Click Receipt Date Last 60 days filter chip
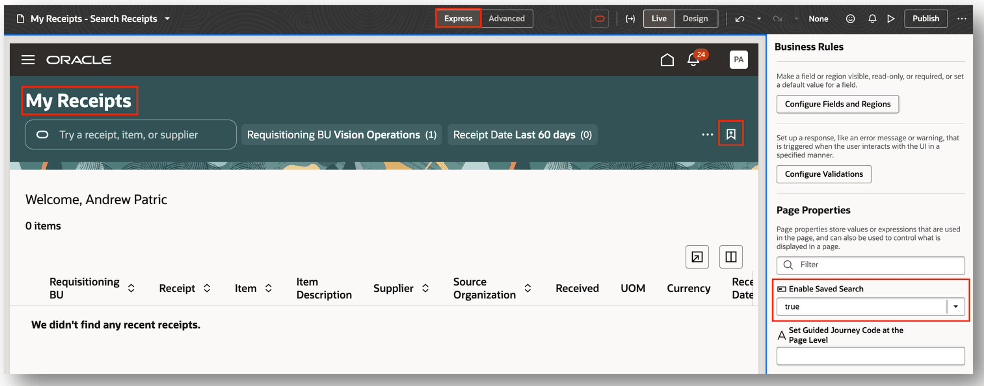Viewport: 984px width, 386px height. pos(522,134)
